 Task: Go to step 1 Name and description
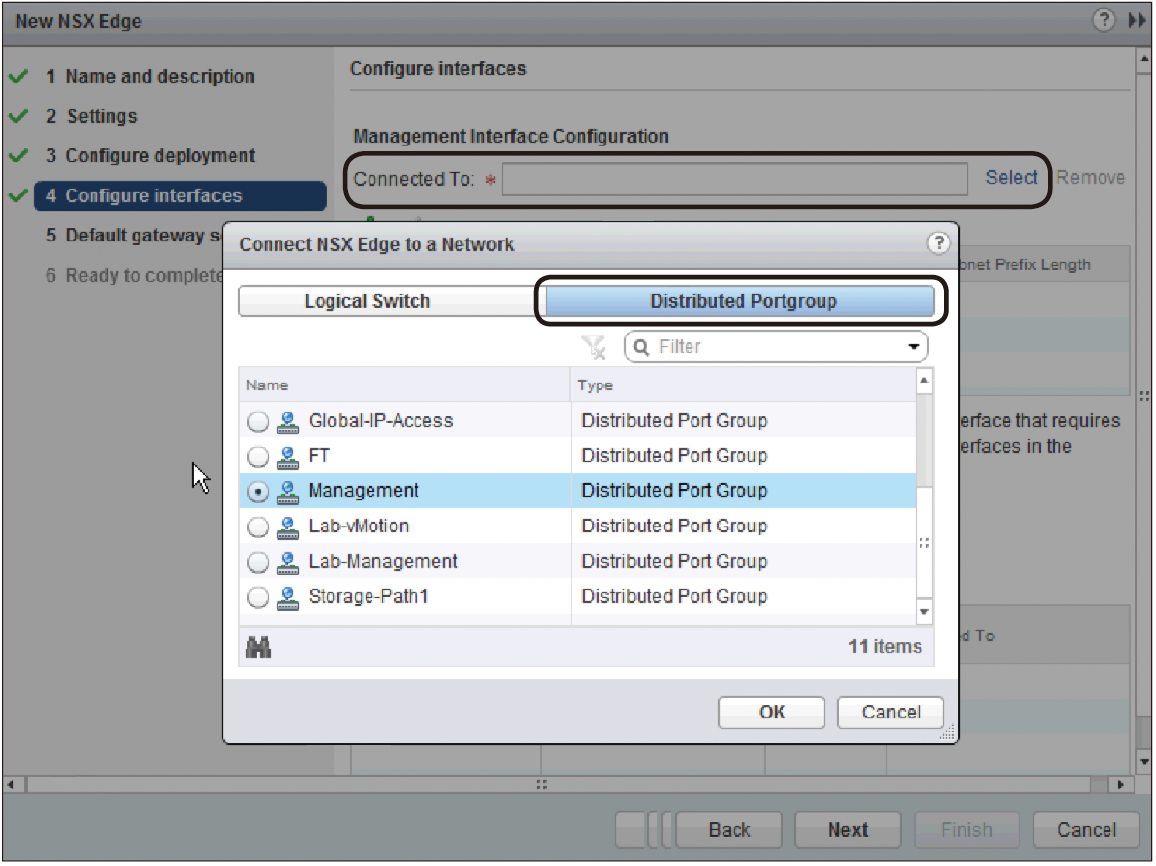159,77
